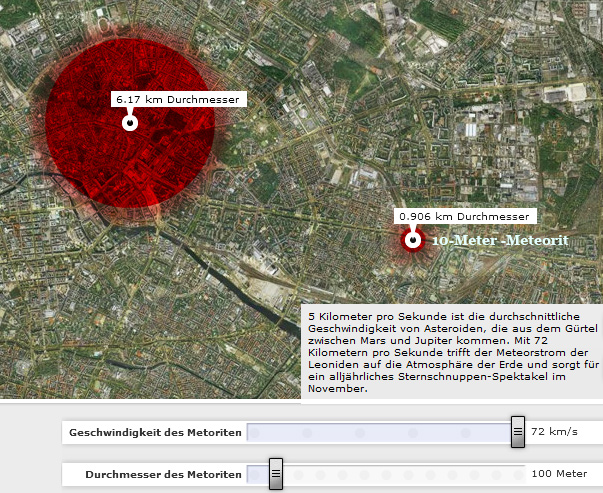Click second tick dot on velocity slider

[307, 433]
